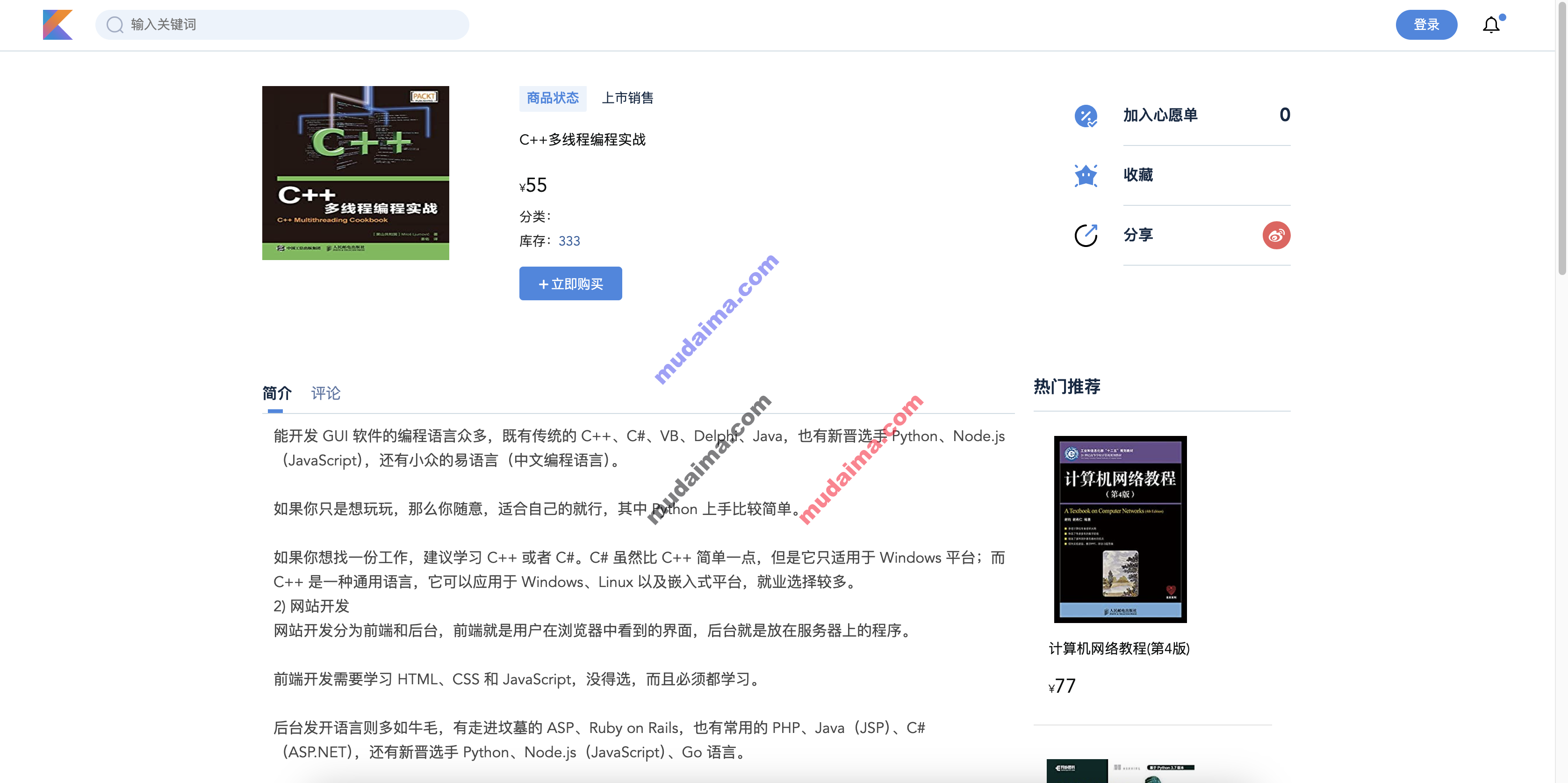Click the 分类 category label
This screenshot has width=1568, height=783.
(535, 216)
